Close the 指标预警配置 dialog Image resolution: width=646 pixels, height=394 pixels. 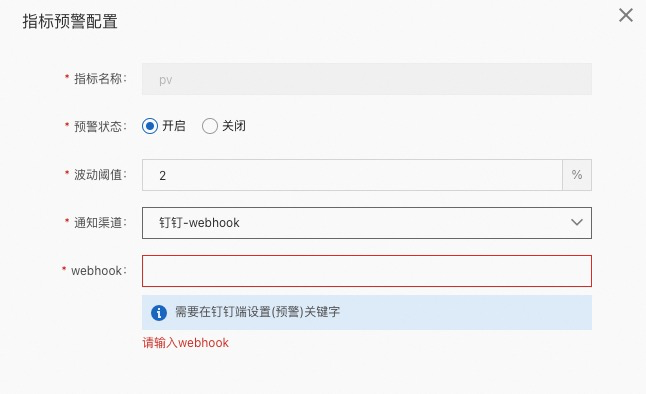click(x=626, y=15)
